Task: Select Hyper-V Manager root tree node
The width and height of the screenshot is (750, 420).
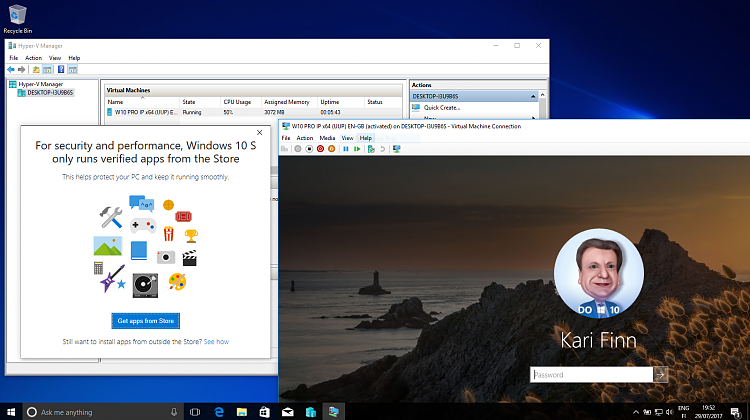Action: click(41, 84)
